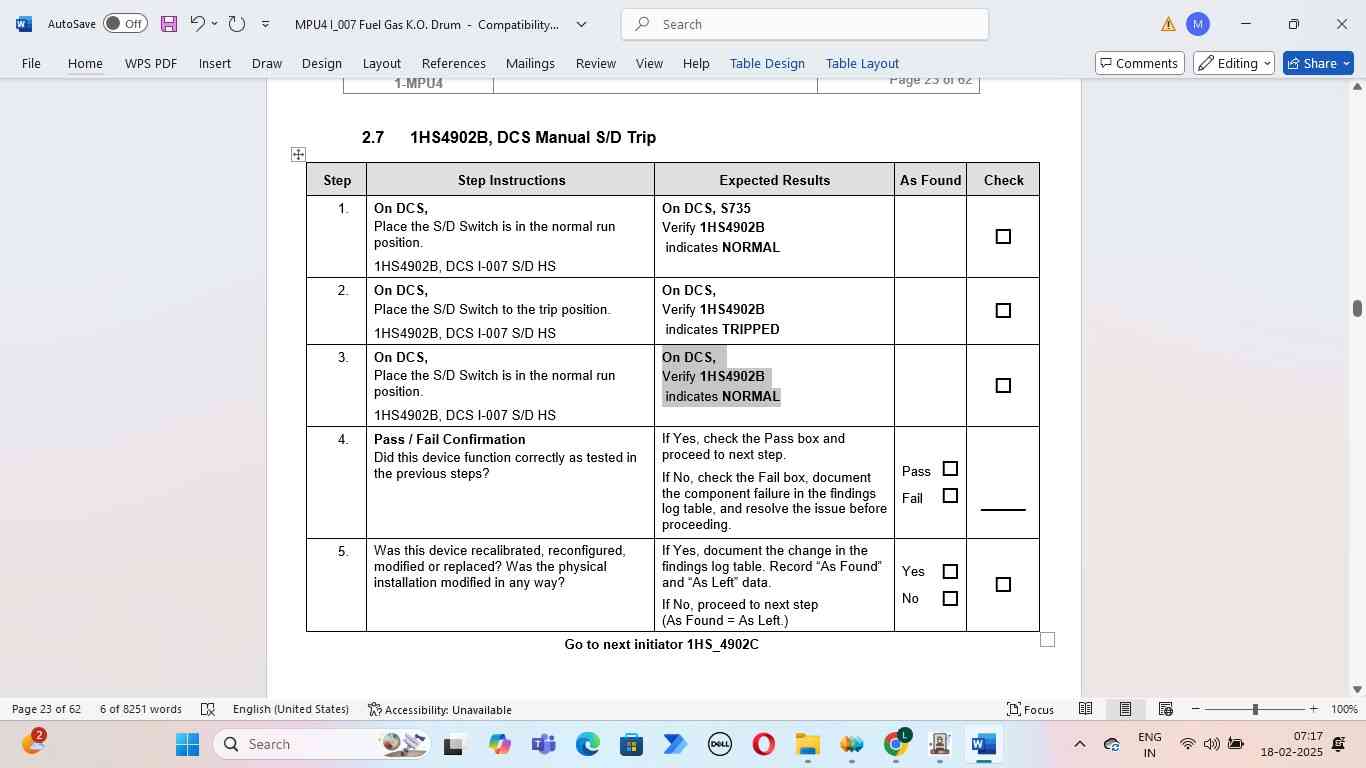Check the Step 2 check box
Image resolution: width=1366 pixels, height=768 pixels.
(1003, 311)
